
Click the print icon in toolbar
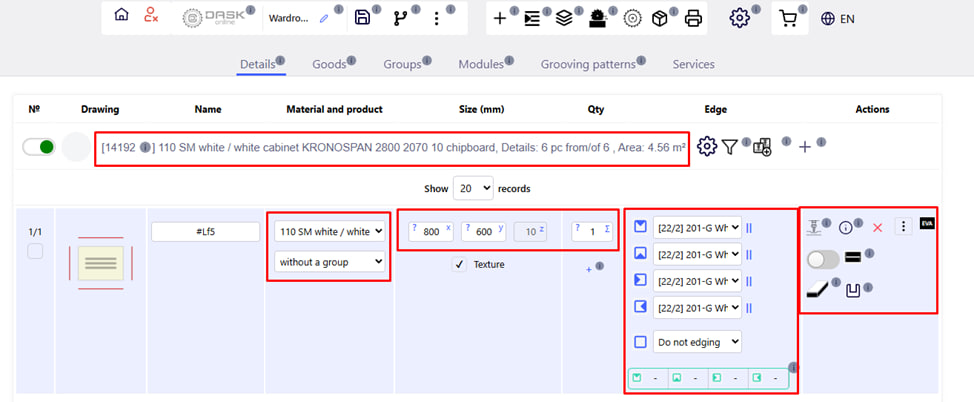(693, 18)
